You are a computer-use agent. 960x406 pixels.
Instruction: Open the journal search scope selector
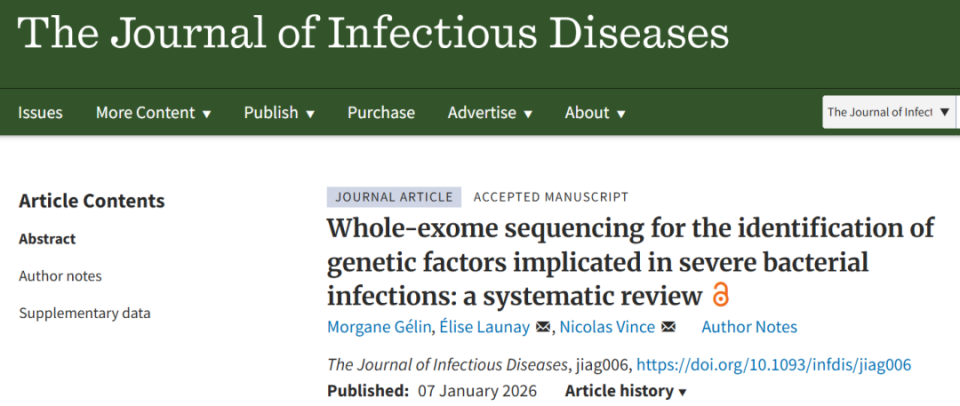click(x=886, y=112)
